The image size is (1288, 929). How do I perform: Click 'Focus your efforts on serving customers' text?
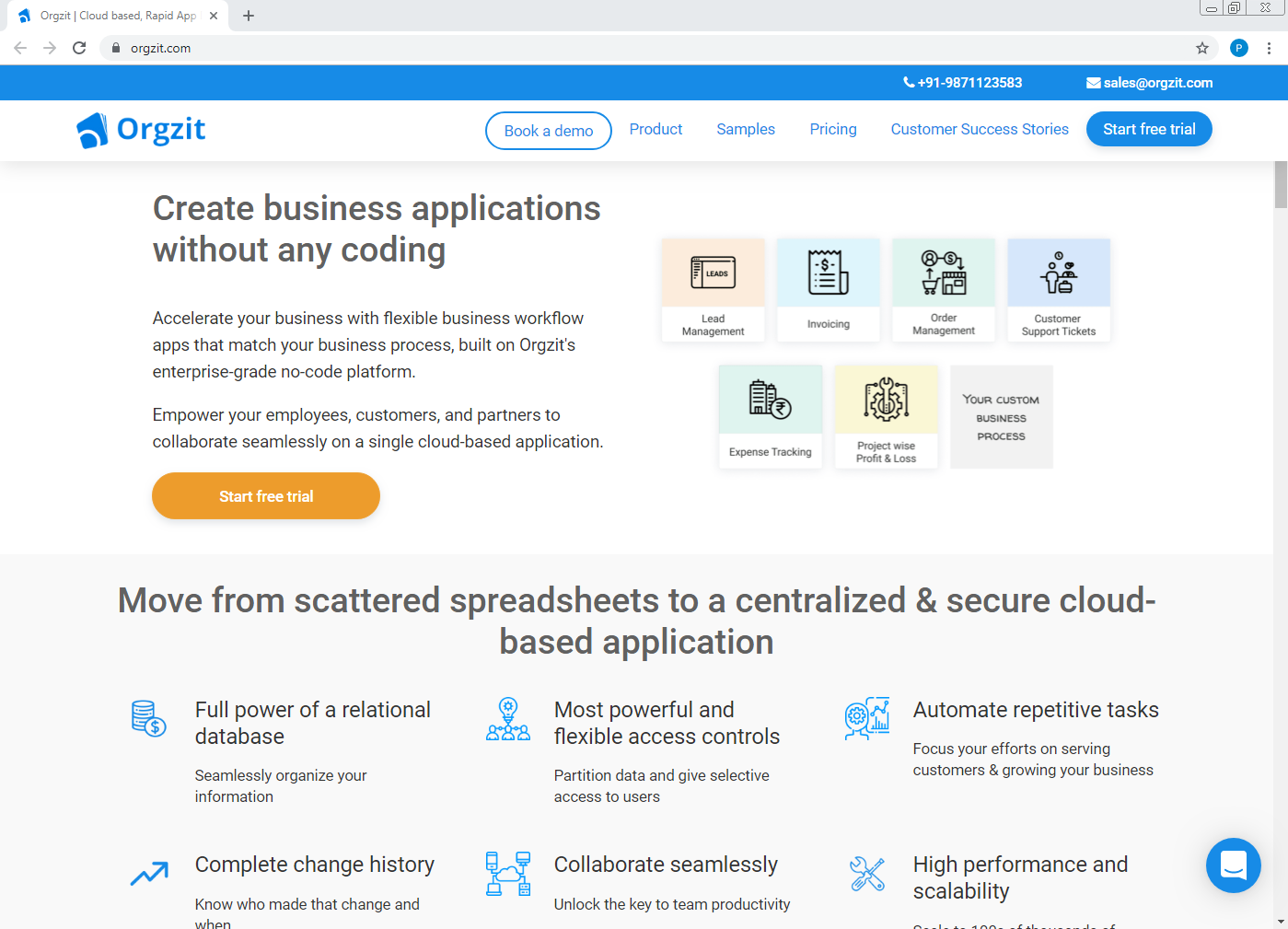pos(1033,760)
